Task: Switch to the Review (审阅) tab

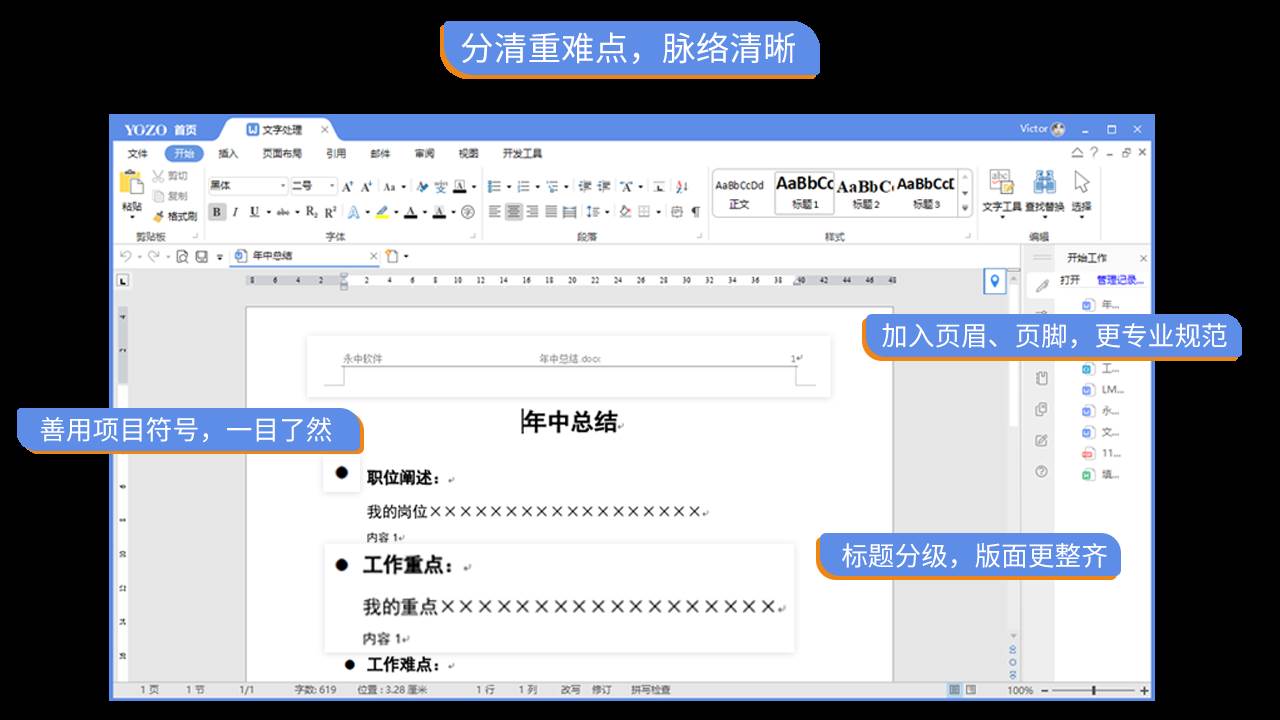Action: pos(424,153)
